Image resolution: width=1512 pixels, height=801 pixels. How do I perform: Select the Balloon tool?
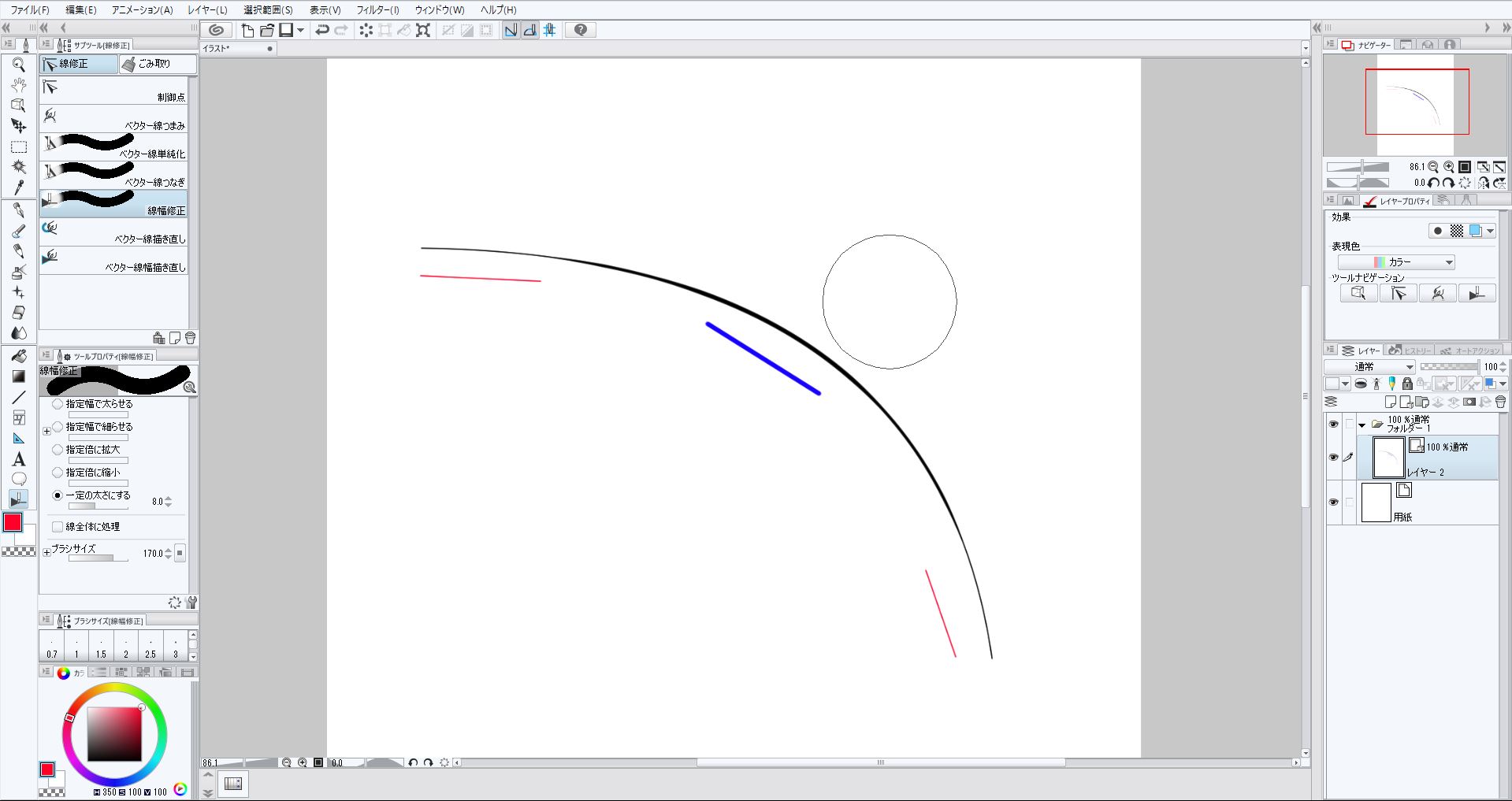coord(19,479)
